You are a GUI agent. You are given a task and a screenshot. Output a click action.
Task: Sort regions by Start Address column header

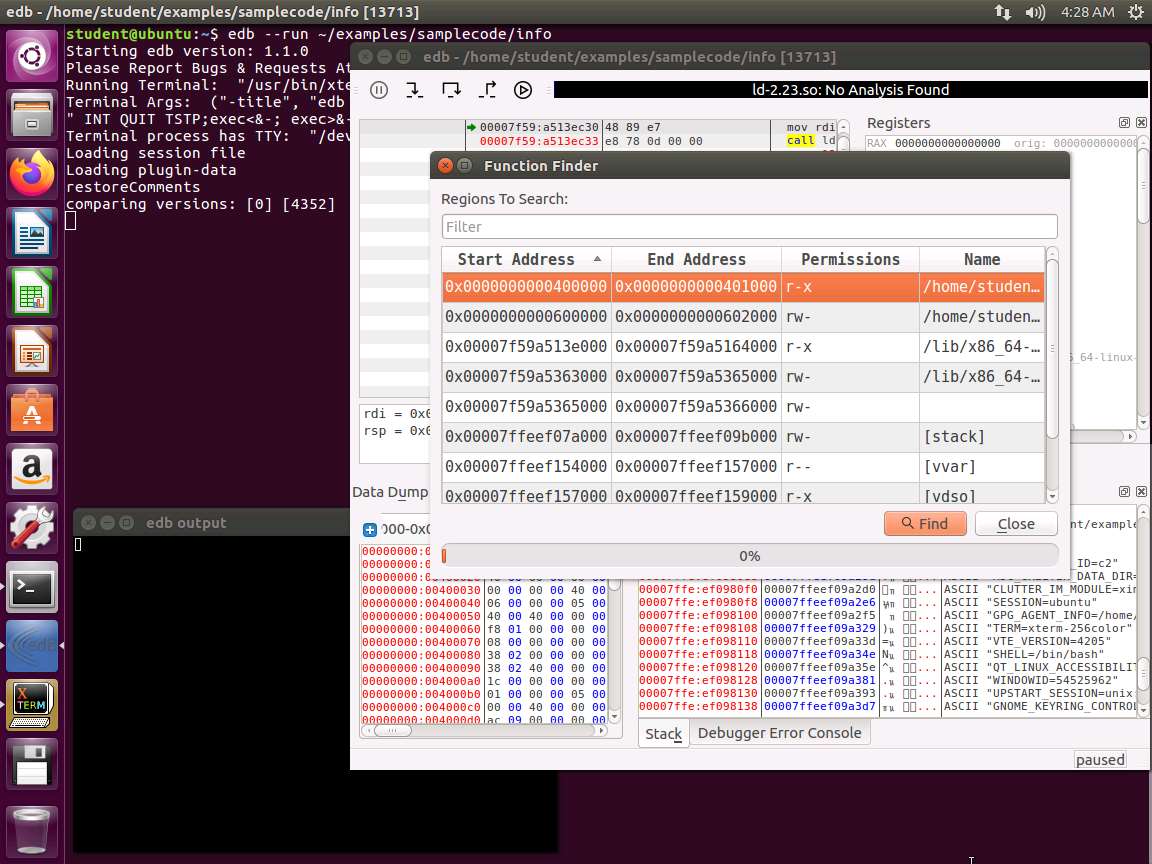click(516, 259)
